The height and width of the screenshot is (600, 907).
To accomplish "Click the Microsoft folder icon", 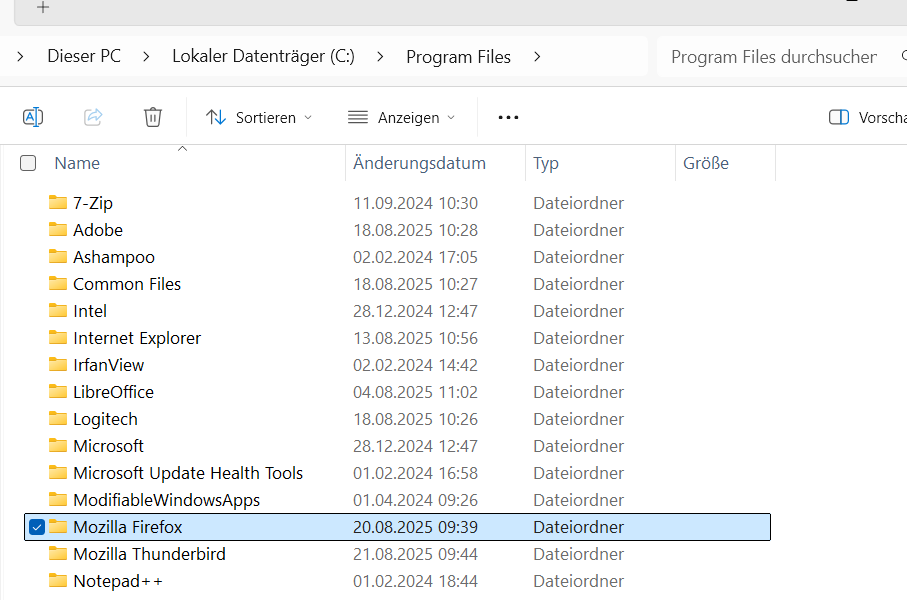I will (58, 446).
